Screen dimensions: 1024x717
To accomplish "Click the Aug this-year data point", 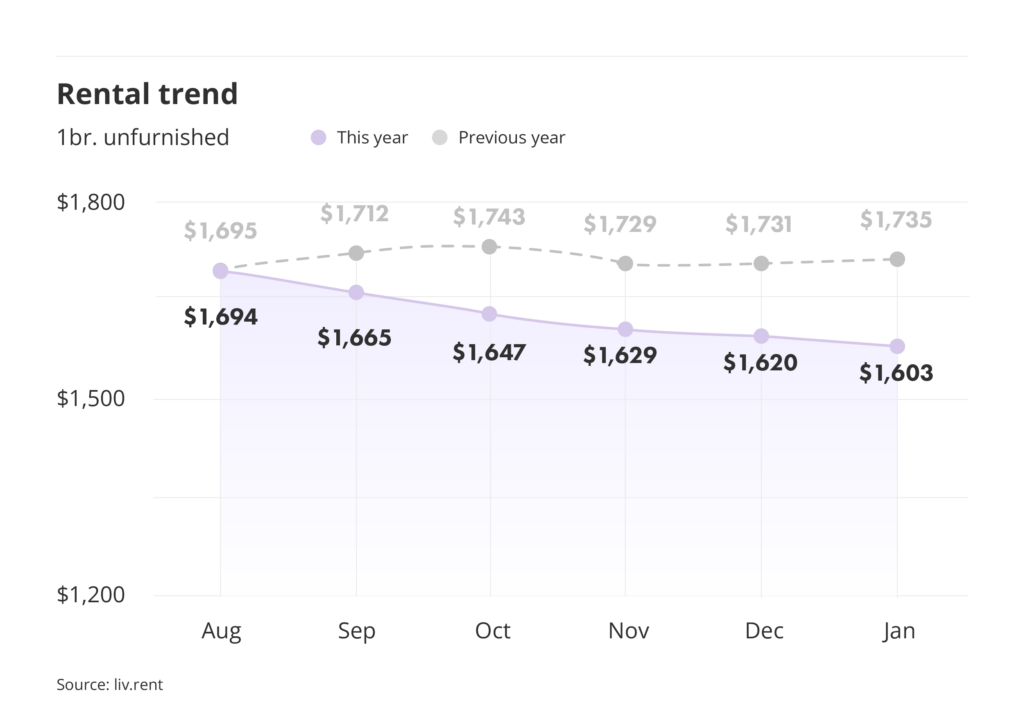I will click(x=221, y=271).
